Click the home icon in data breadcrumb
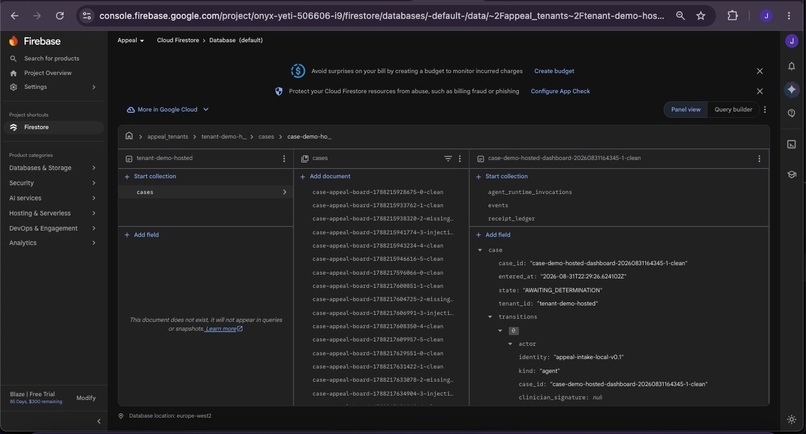Image resolution: width=806 pixels, height=434 pixels. (129, 136)
